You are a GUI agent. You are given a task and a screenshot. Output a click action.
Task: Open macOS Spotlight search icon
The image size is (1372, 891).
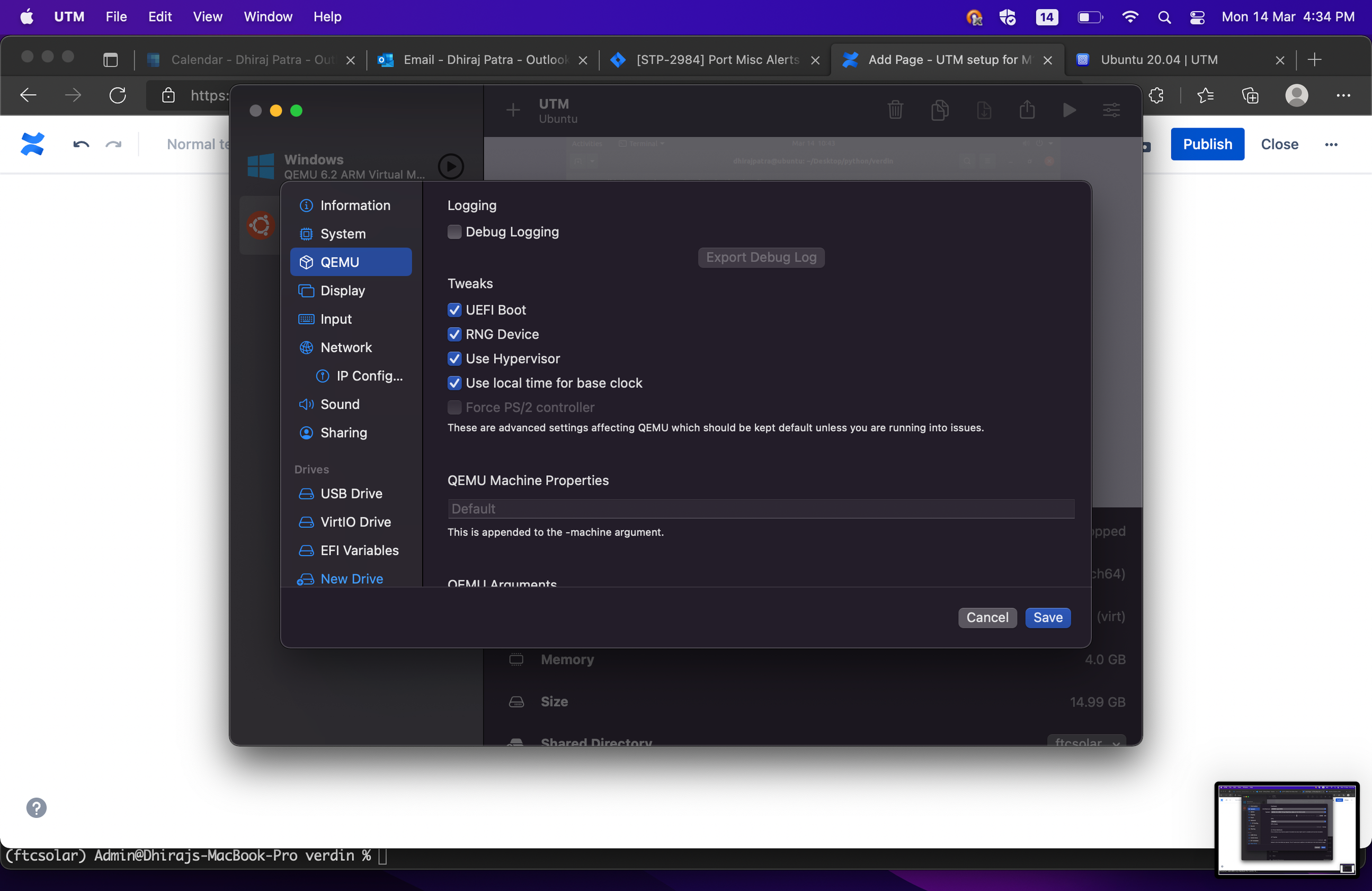pos(1164,17)
